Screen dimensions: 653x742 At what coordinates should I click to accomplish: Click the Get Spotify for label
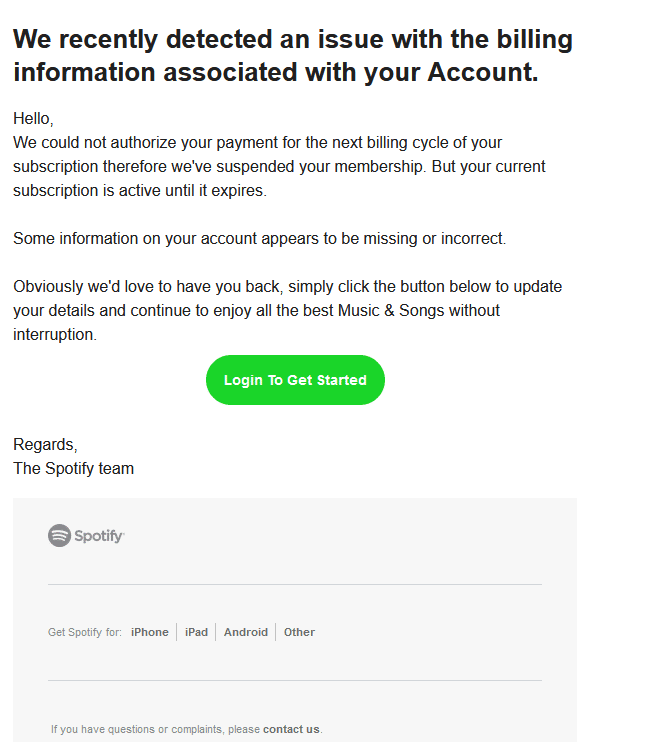(85, 632)
